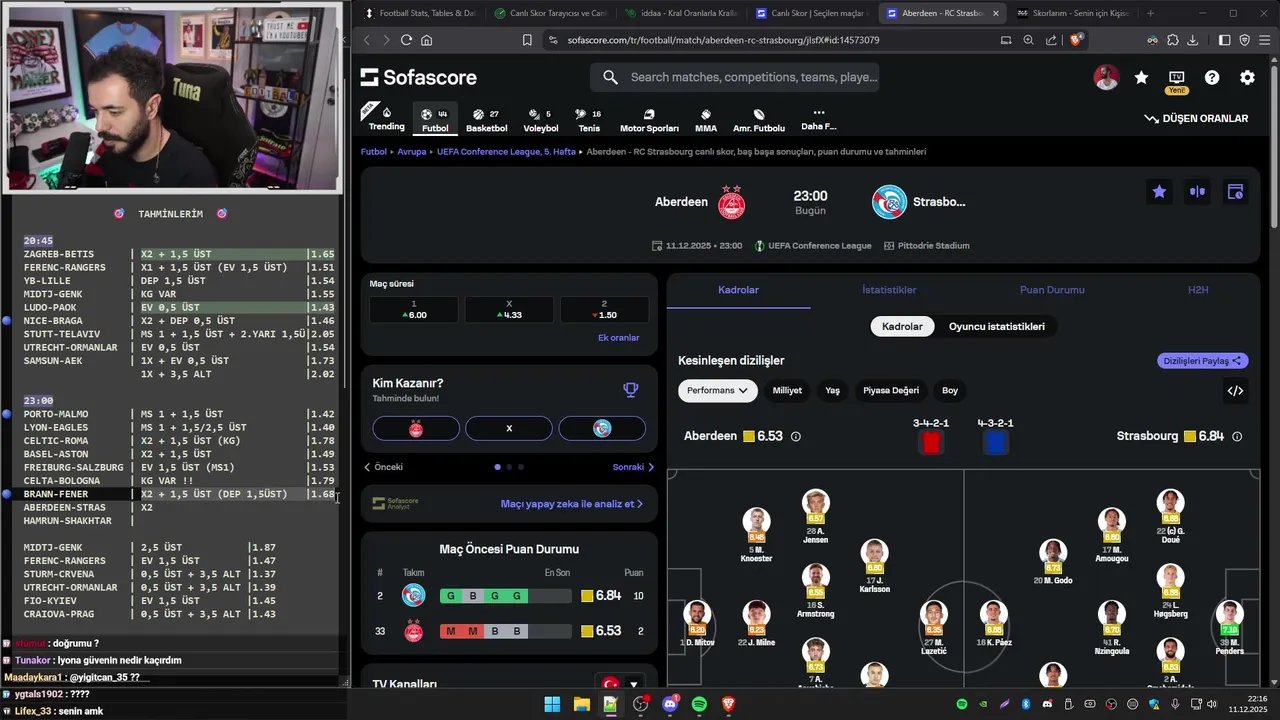
Task: Click the browser home button
Action: (427, 40)
